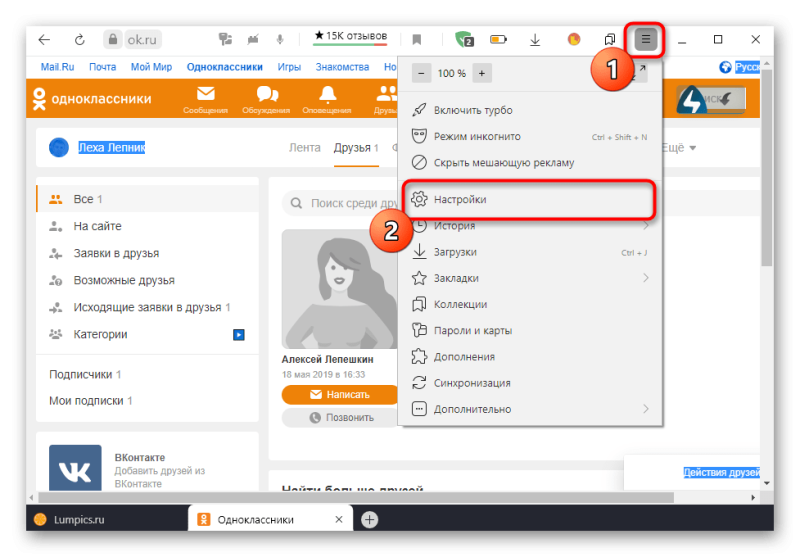This screenshot has width=800, height=557.
Task: Open the green shield protection icon
Action: (464, 39)
